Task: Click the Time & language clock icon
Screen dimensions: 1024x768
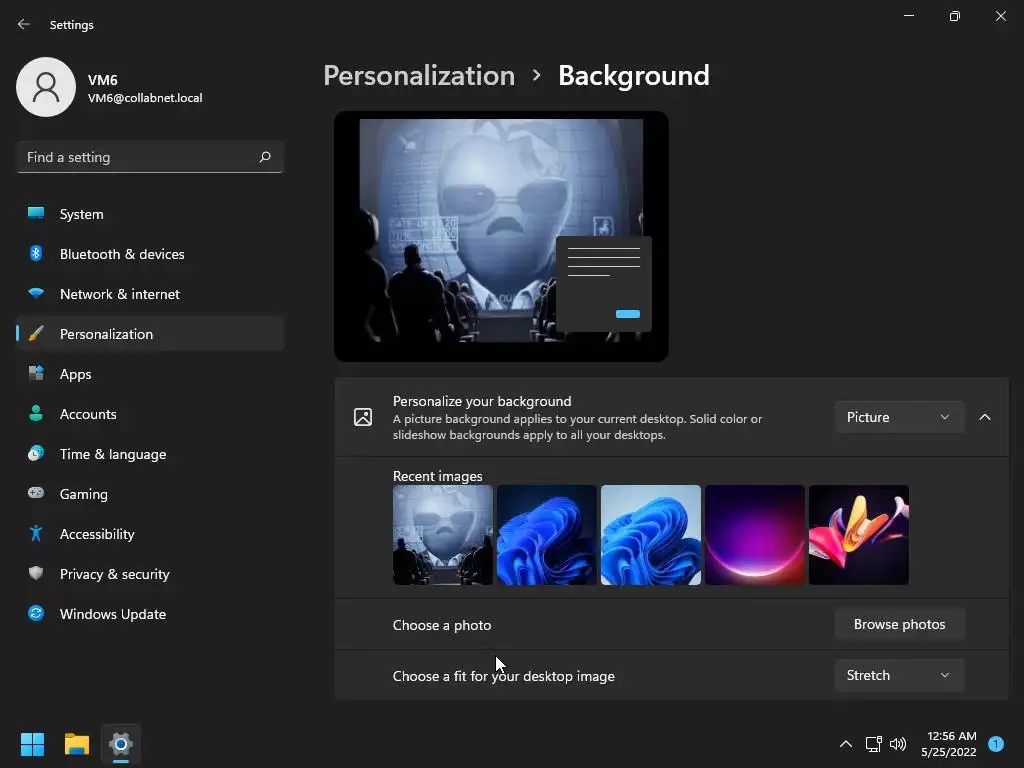Action: pos(36,453)
